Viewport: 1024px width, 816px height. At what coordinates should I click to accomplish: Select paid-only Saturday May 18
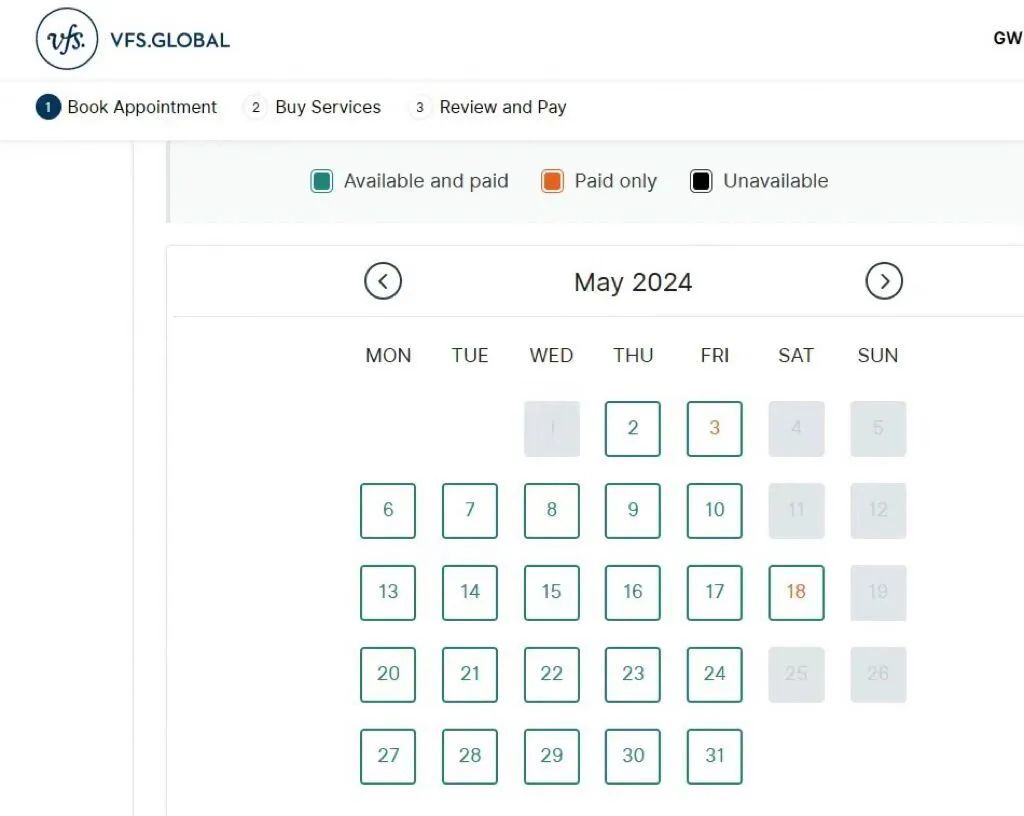coord(796,592)
